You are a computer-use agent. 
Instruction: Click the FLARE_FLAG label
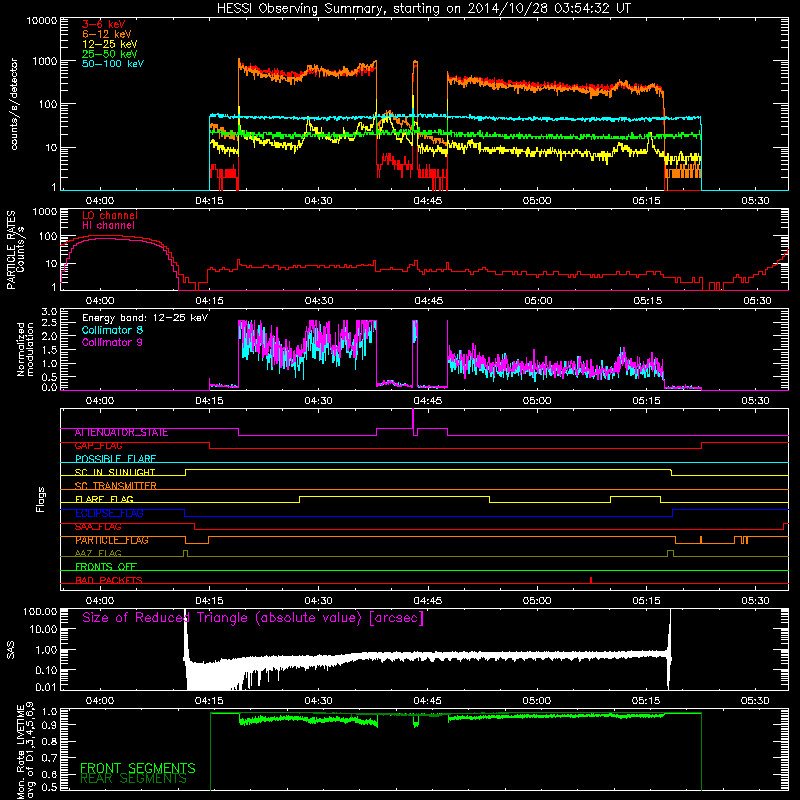(x=104, y=499)
